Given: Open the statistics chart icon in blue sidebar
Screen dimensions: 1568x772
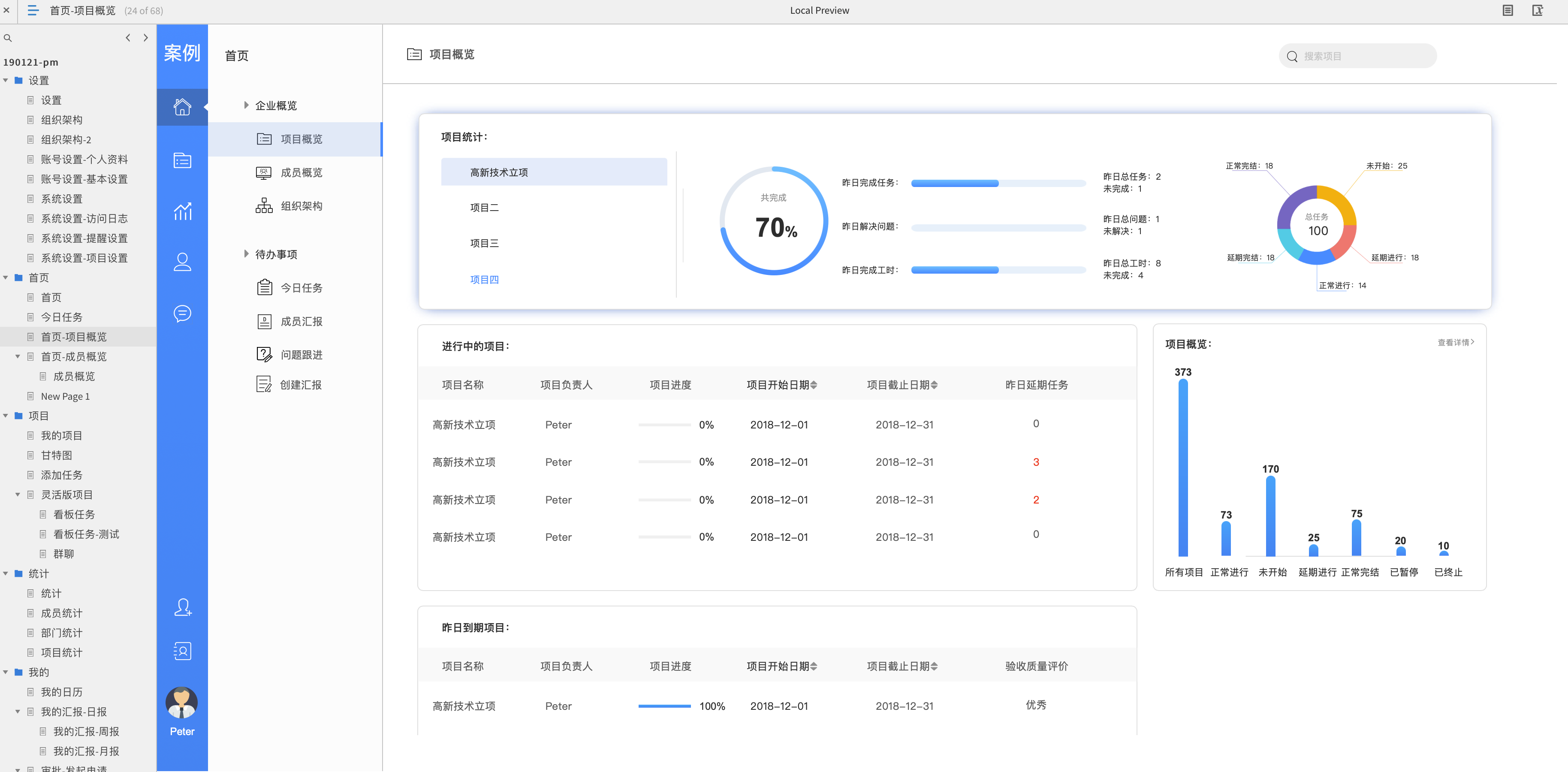Looking at the screenshot, I should 182,211.
